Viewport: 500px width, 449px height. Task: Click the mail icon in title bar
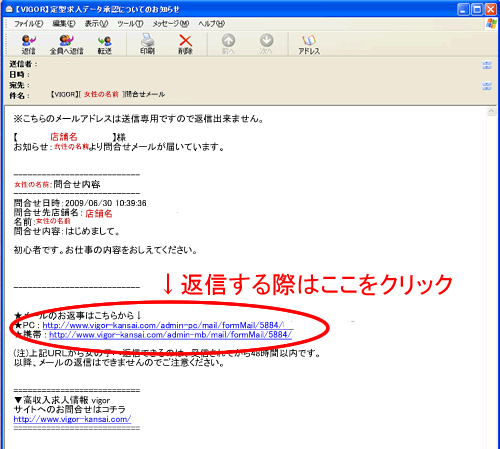[9, 9]
